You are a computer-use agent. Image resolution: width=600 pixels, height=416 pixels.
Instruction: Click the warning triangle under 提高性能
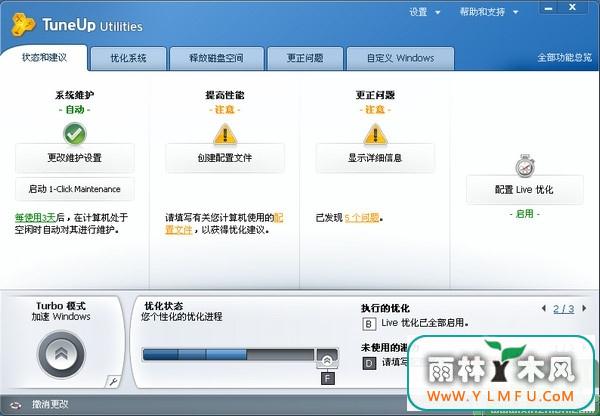[225, 134]
